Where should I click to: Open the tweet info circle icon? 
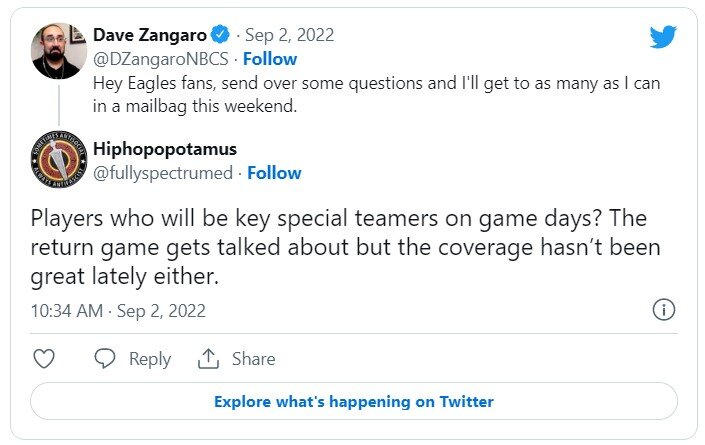662,310
